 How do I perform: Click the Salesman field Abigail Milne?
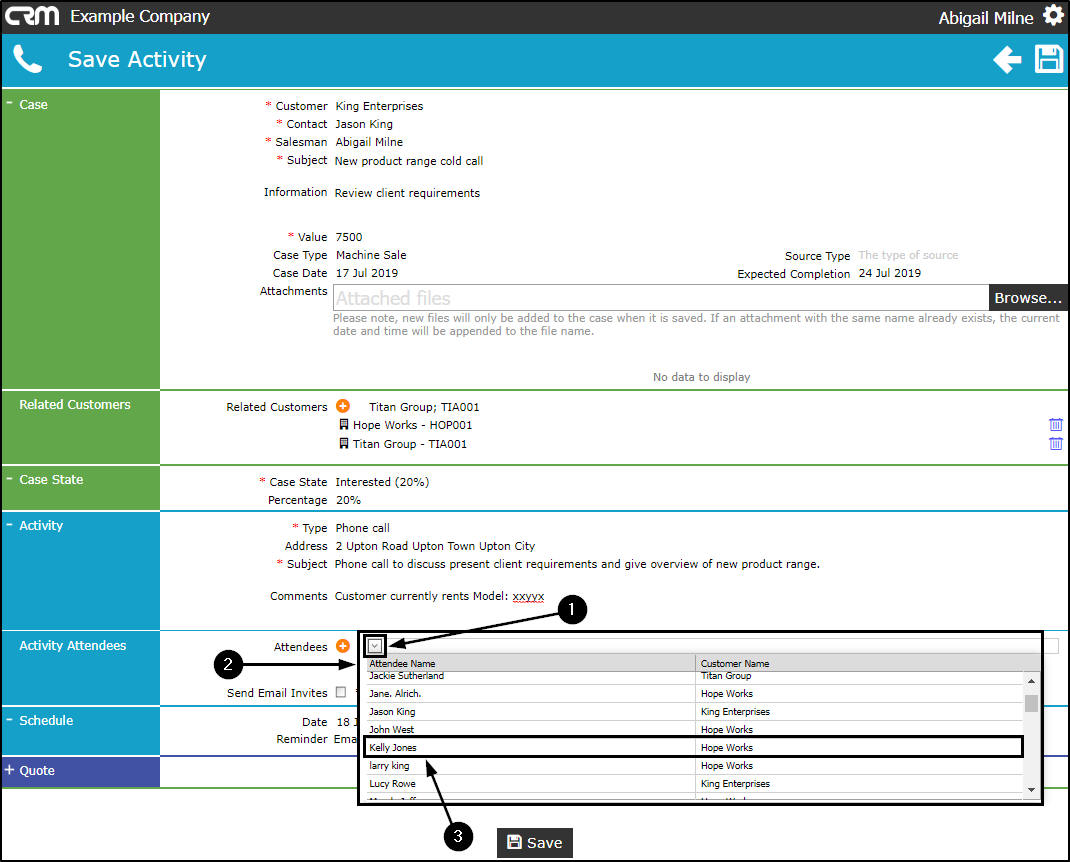(368, 142)
